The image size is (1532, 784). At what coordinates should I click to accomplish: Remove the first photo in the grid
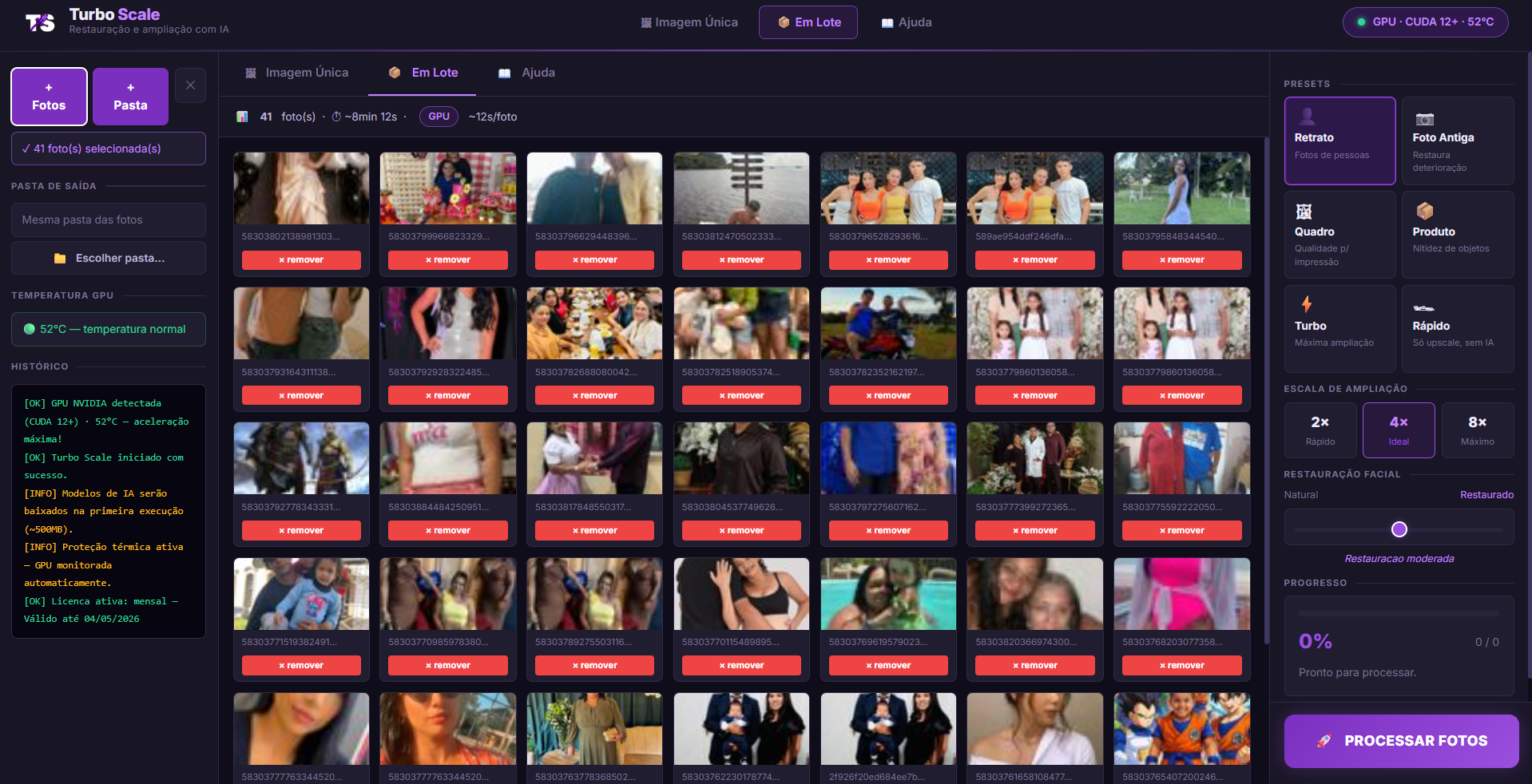coord(301,260)
